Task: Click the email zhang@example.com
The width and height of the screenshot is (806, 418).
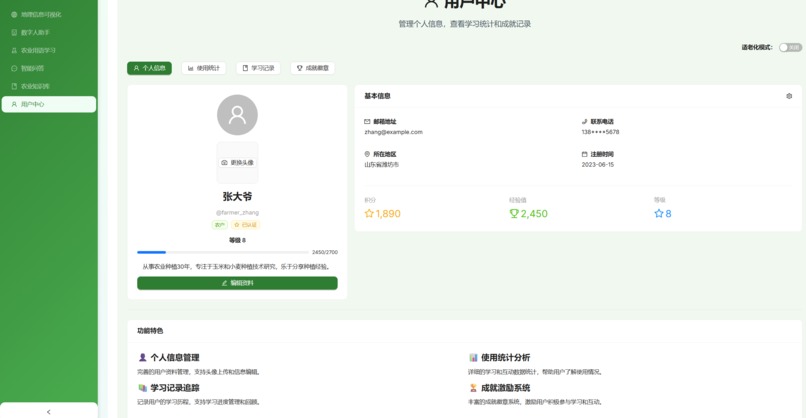Action: pyautogui.click(x=394, y=132)
